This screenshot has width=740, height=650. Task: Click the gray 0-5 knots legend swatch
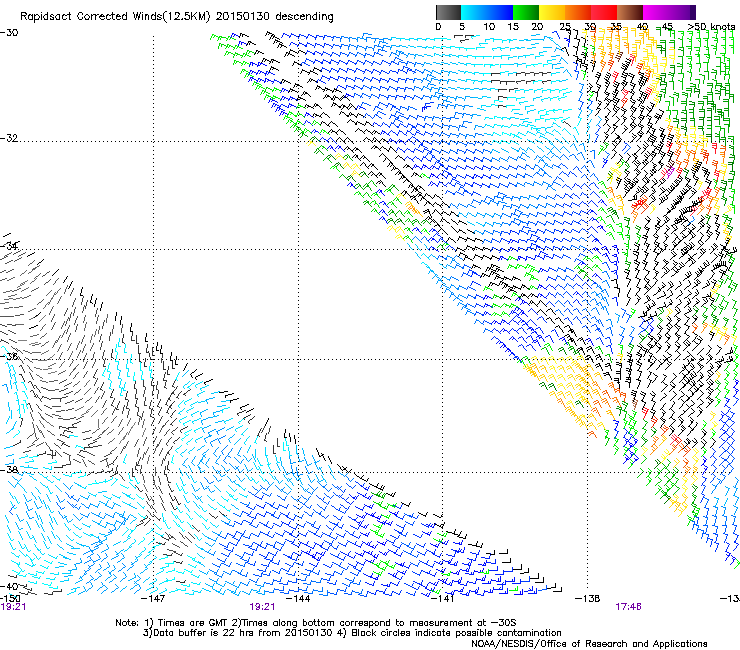click(448, 12)
